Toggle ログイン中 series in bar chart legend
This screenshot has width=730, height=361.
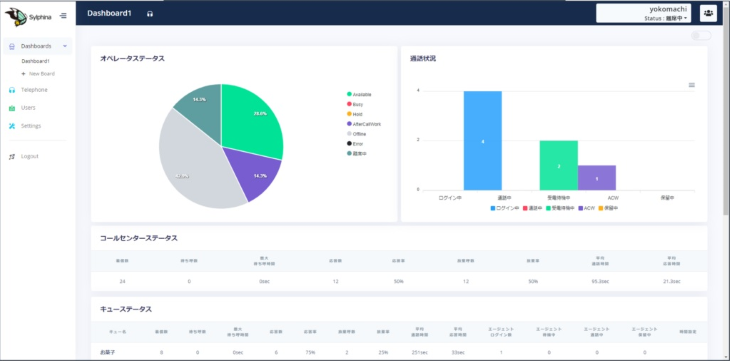(505, 208)
